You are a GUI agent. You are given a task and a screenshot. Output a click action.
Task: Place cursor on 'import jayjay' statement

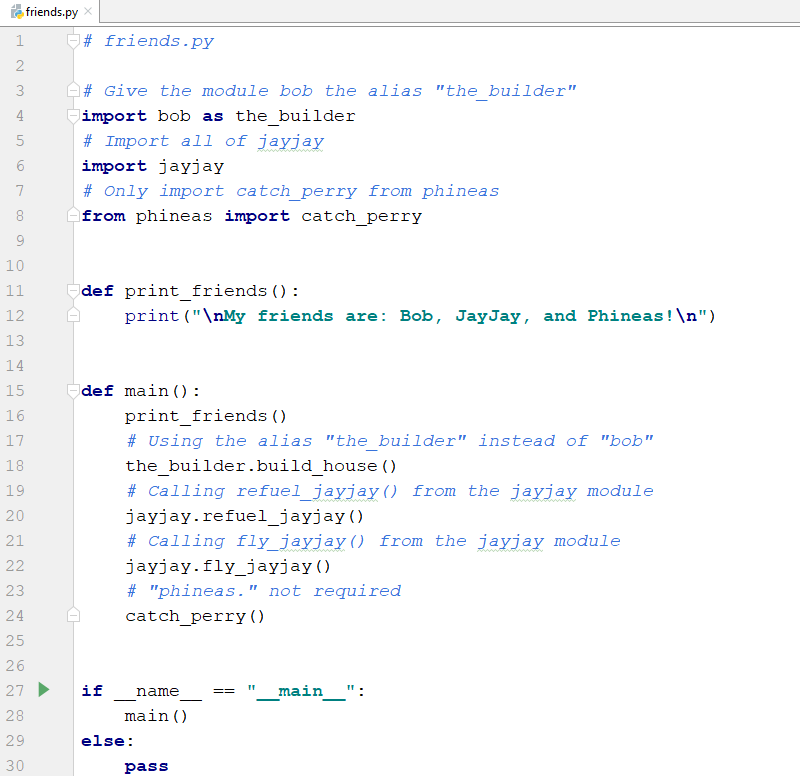point(152,166)
